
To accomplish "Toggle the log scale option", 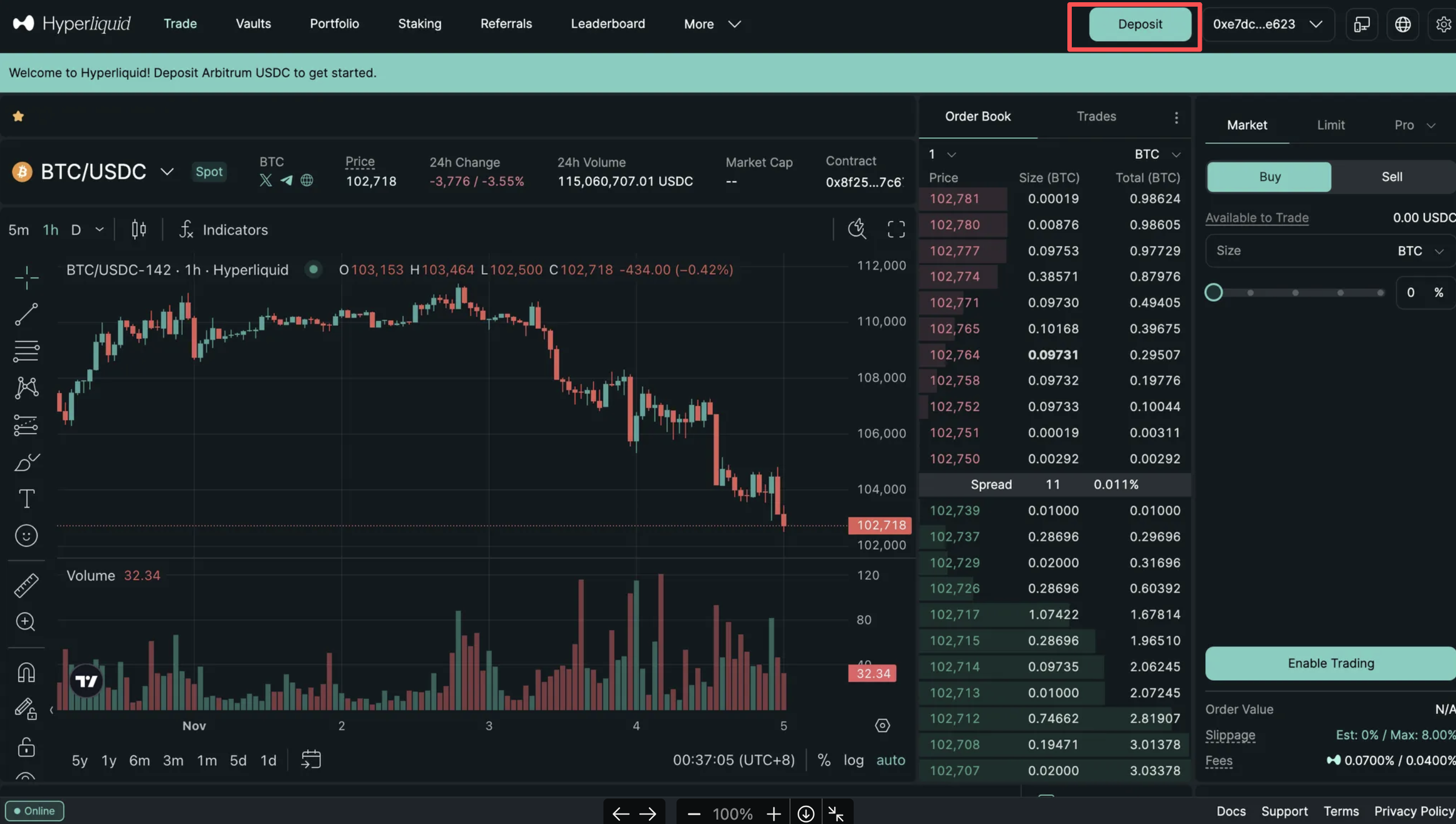I will pyautogui.click(x=853, y=760).
